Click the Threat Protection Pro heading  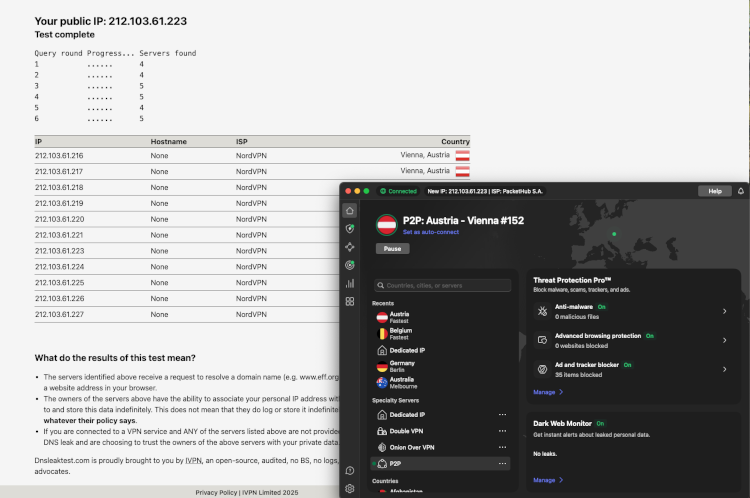click(572, 280)
